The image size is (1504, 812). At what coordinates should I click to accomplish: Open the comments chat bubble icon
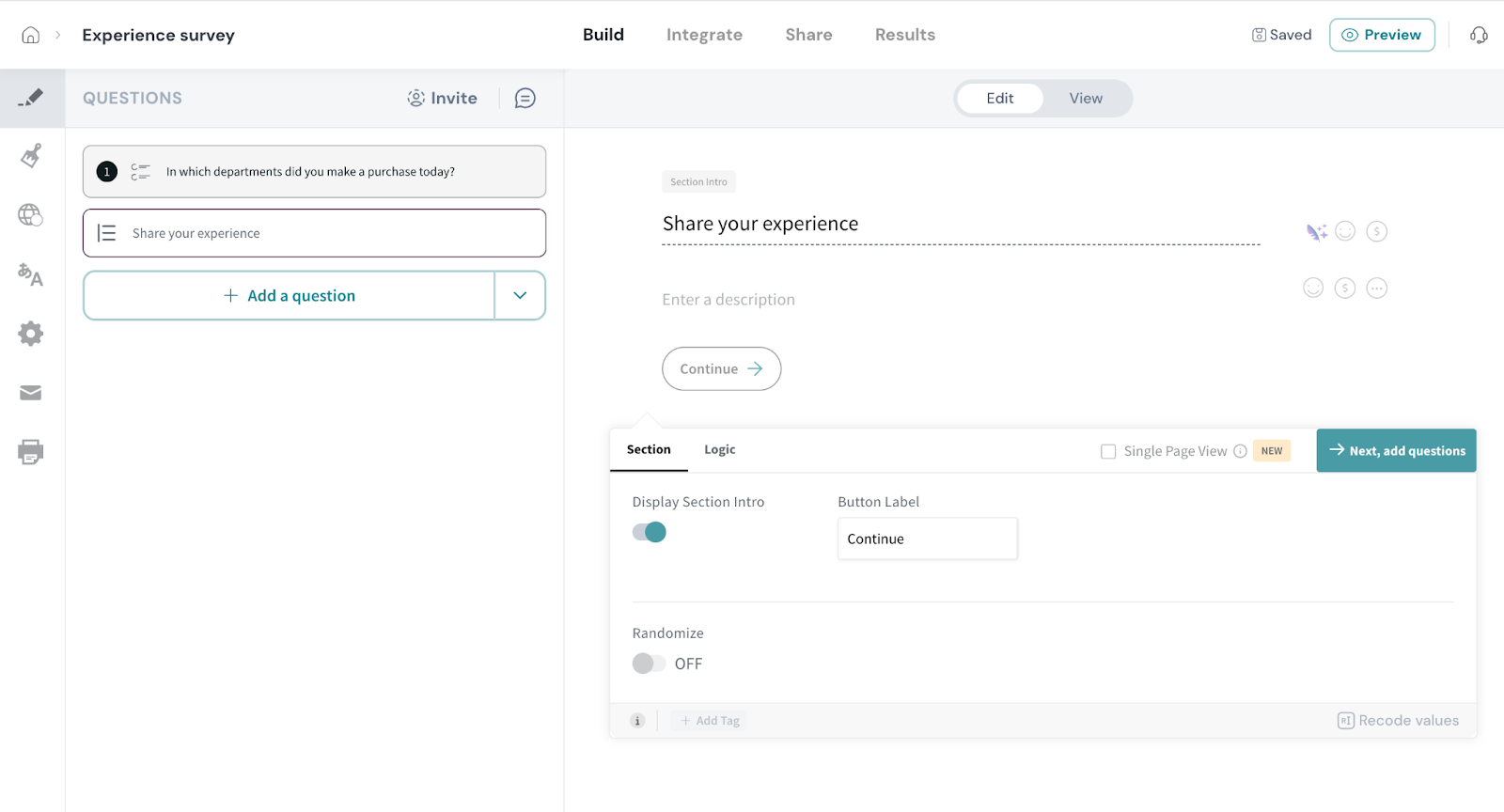click(525, 99)
